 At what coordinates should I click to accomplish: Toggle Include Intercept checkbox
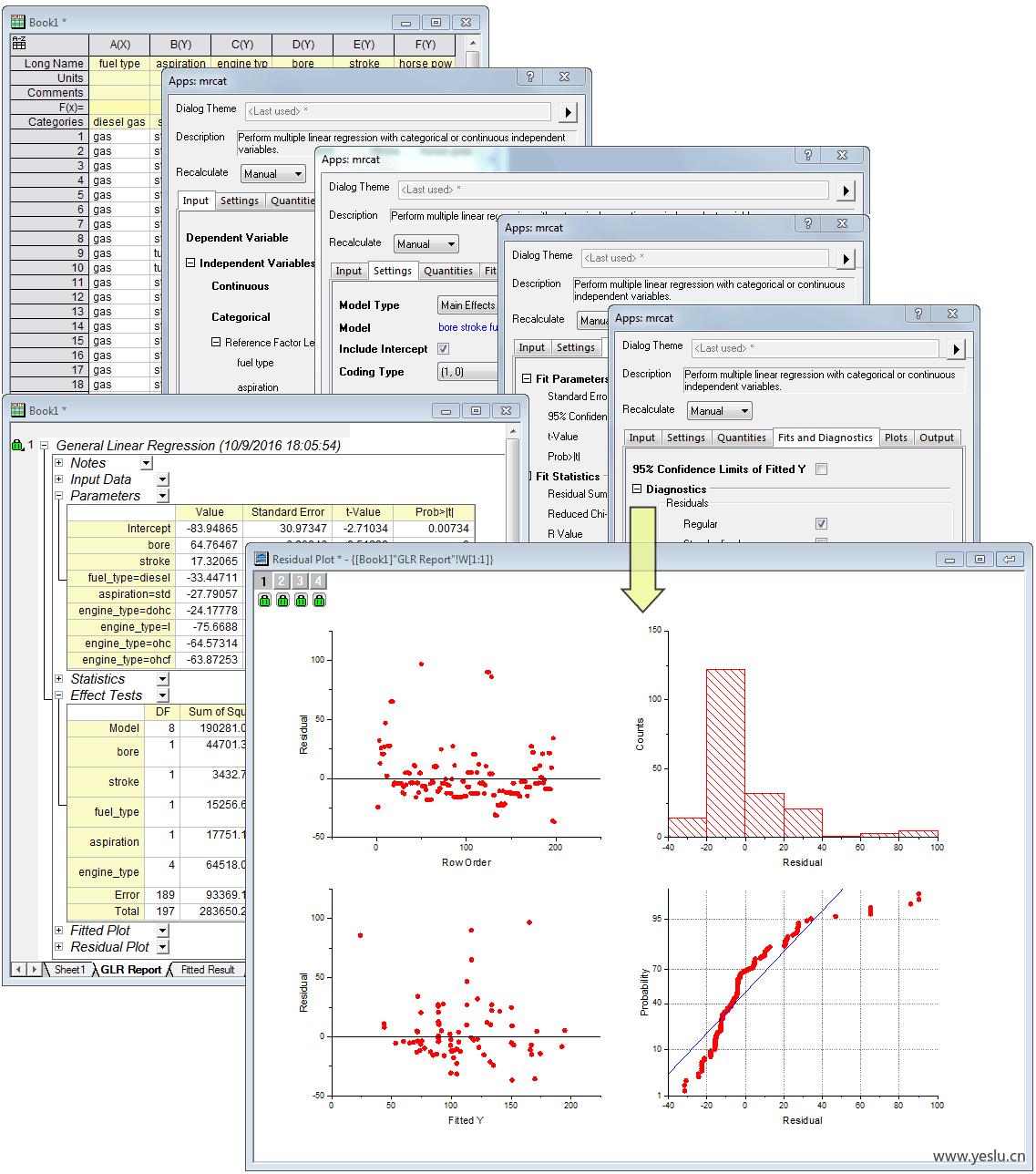[x=443, y=349]
